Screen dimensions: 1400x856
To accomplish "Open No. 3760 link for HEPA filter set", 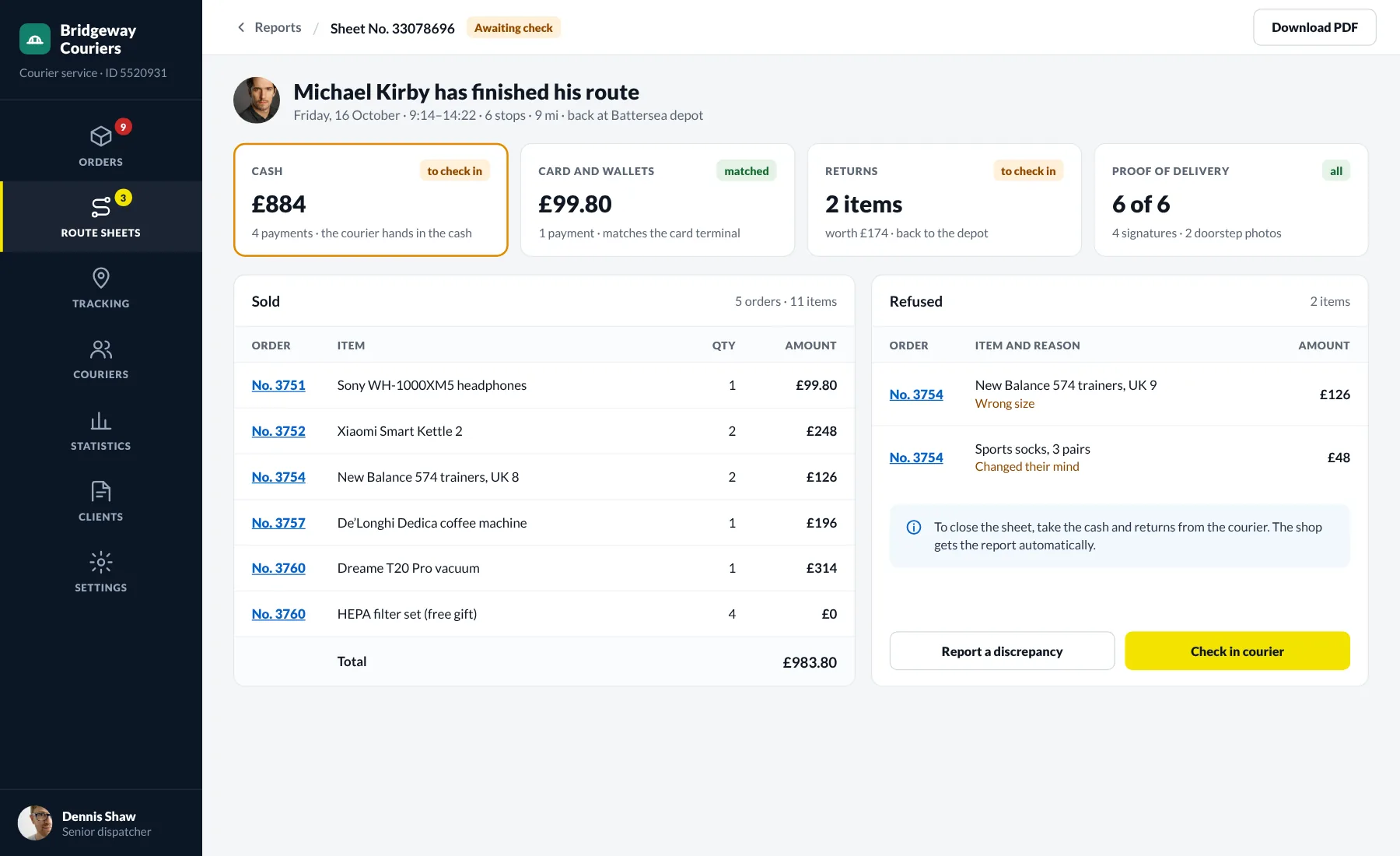I will pyautogui.click(x=278, y=614).
